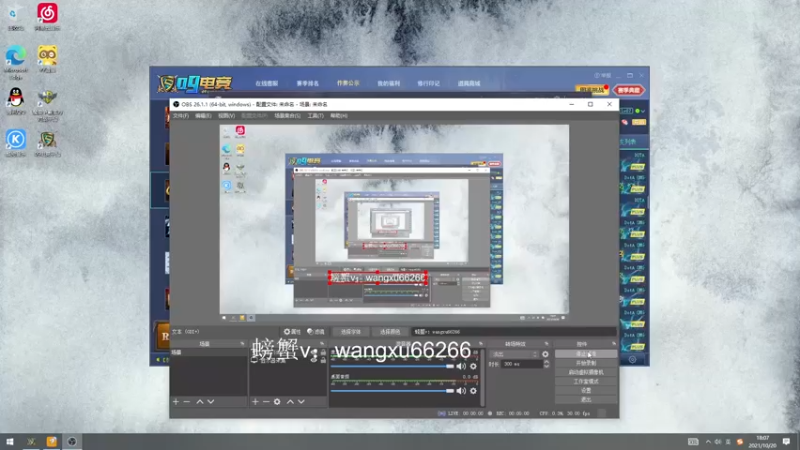Expand green status dropdown in 09 window
The width and height of the screenshot is (800, 450).
coord(643,111)
